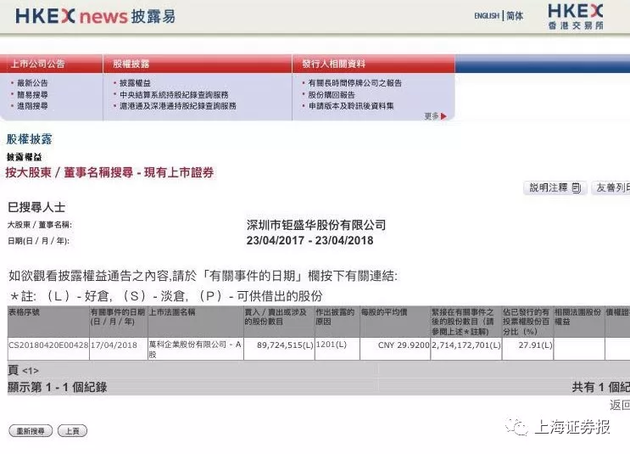Open the 簡易搜尋 link
The width and height of the screenshot is (630, 454).
32,94
